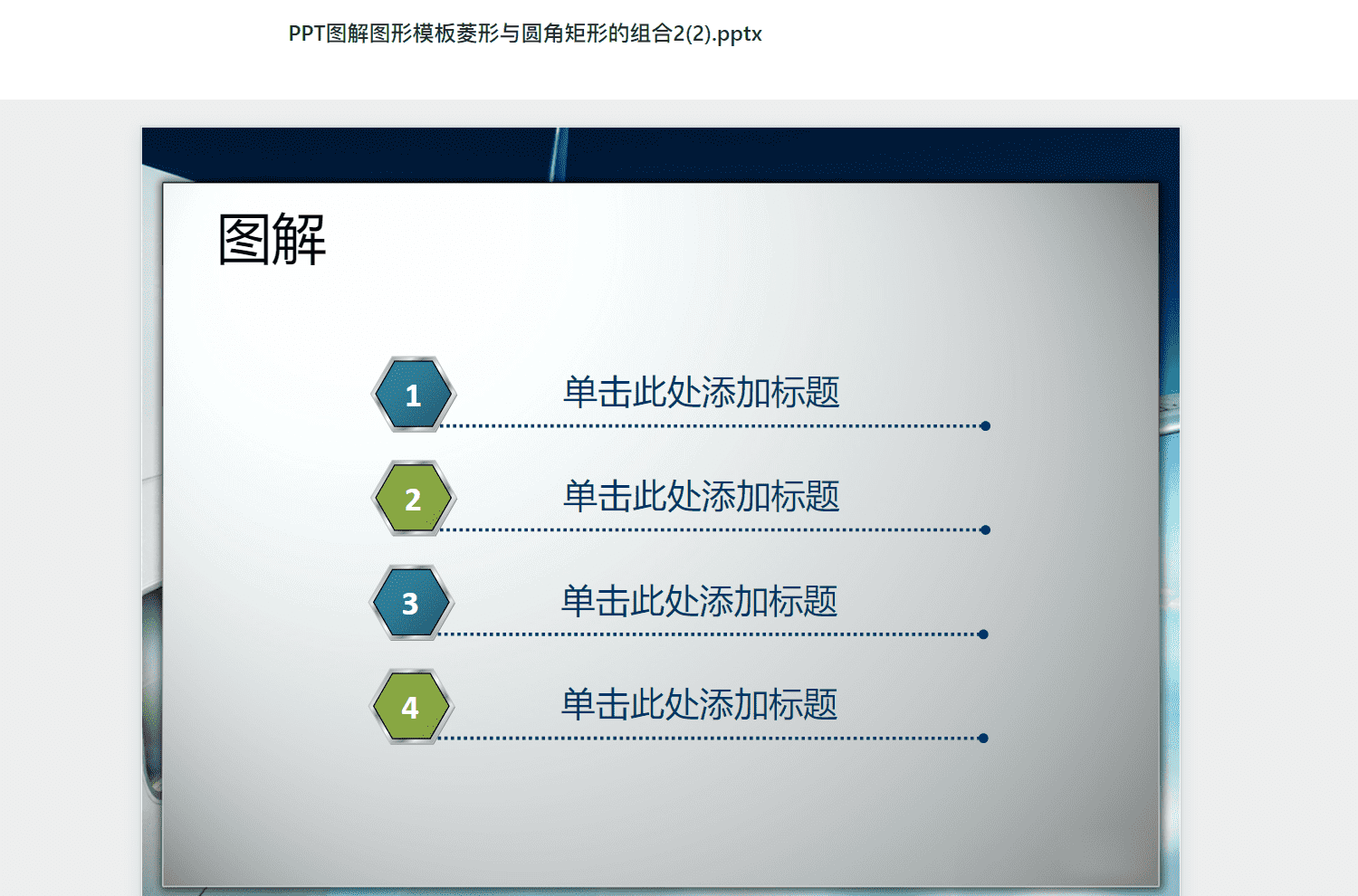The image size is (1358, 896).
Task: Click the title text beside hexagon 2
Action: (702, 497)
